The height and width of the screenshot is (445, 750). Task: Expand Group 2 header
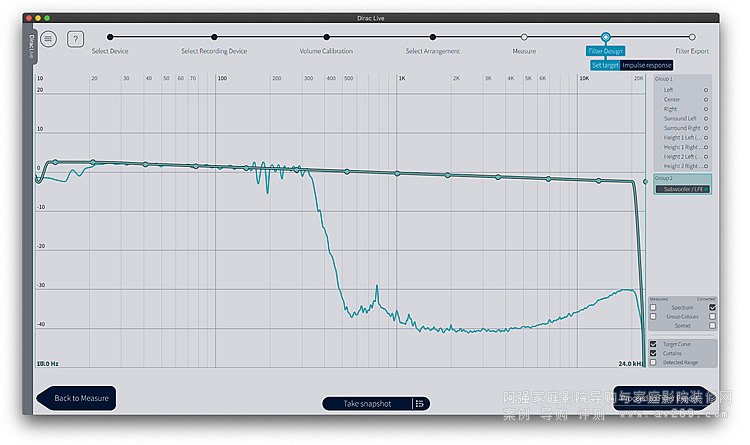(x=665, y=178)
